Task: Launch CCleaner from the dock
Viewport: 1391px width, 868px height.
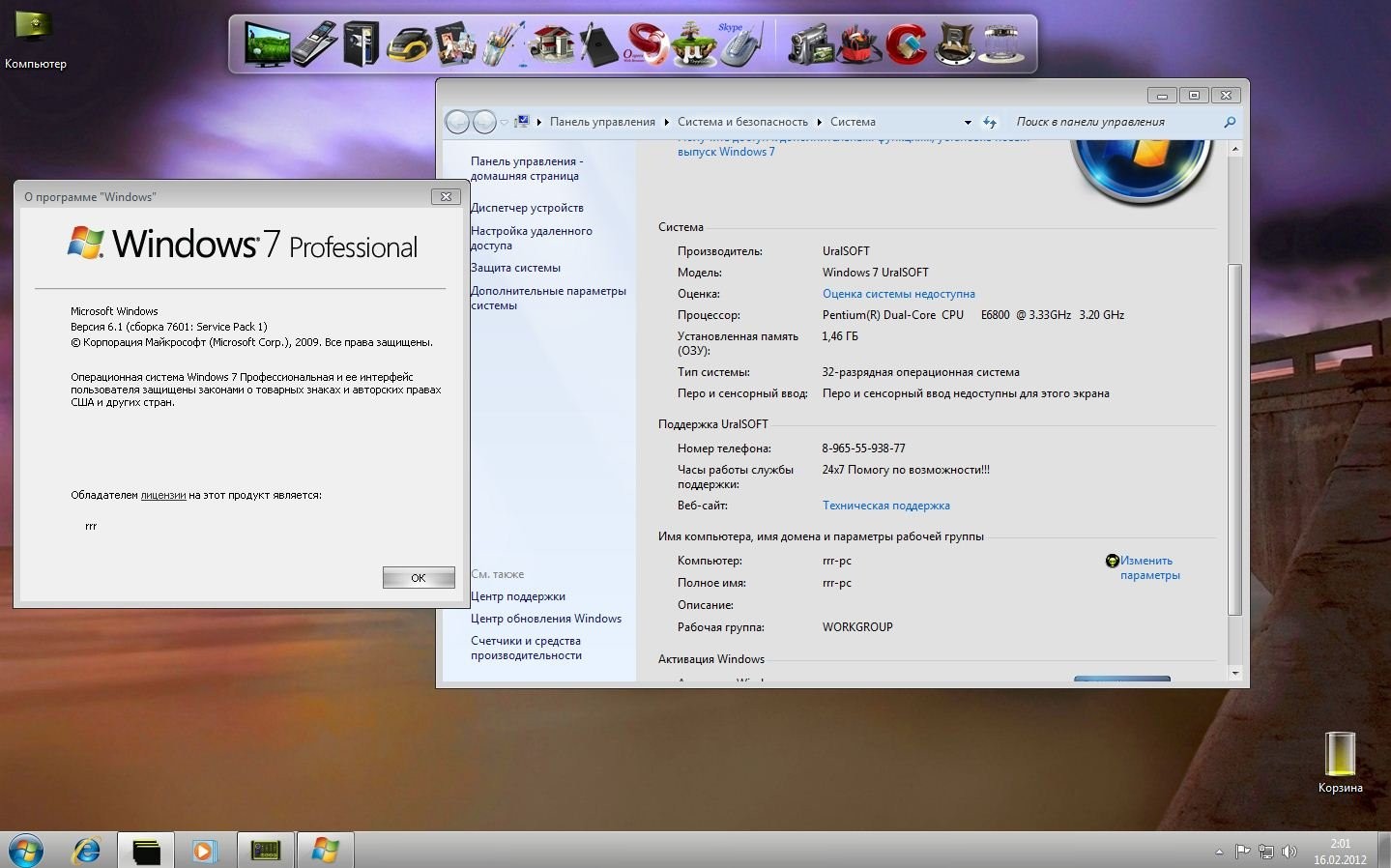Action: [906, 44]
